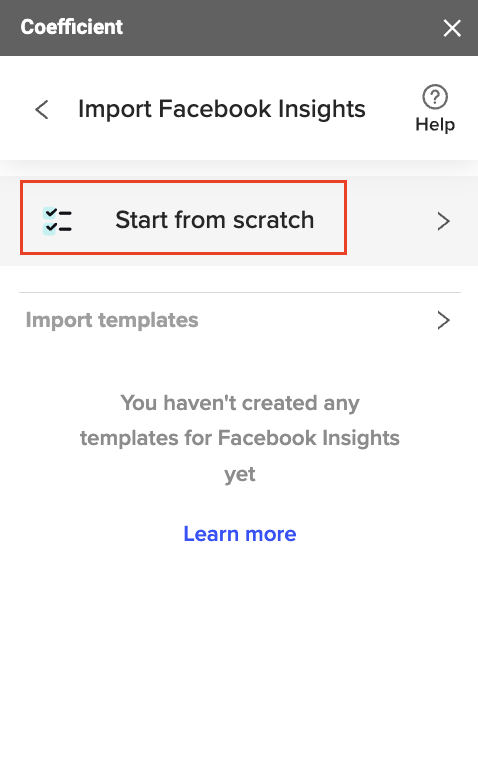Open the chevron arrow next to Start from scratch
Image resolution: width=478 pixels, height=774 pixels.
443,221
